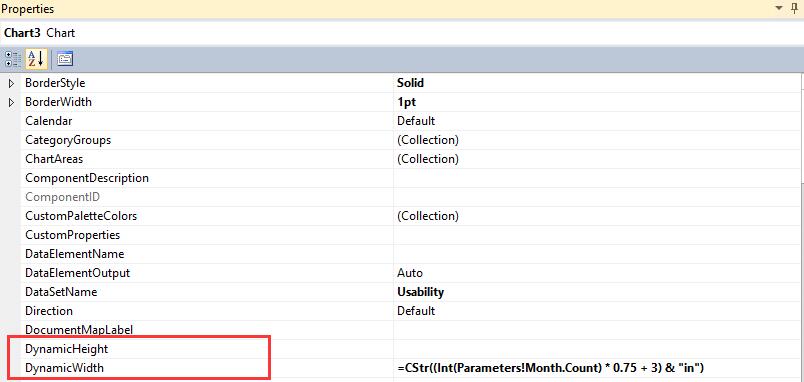Select the DynamicHeight property
The image size is (804, 382).
(67, 349)
